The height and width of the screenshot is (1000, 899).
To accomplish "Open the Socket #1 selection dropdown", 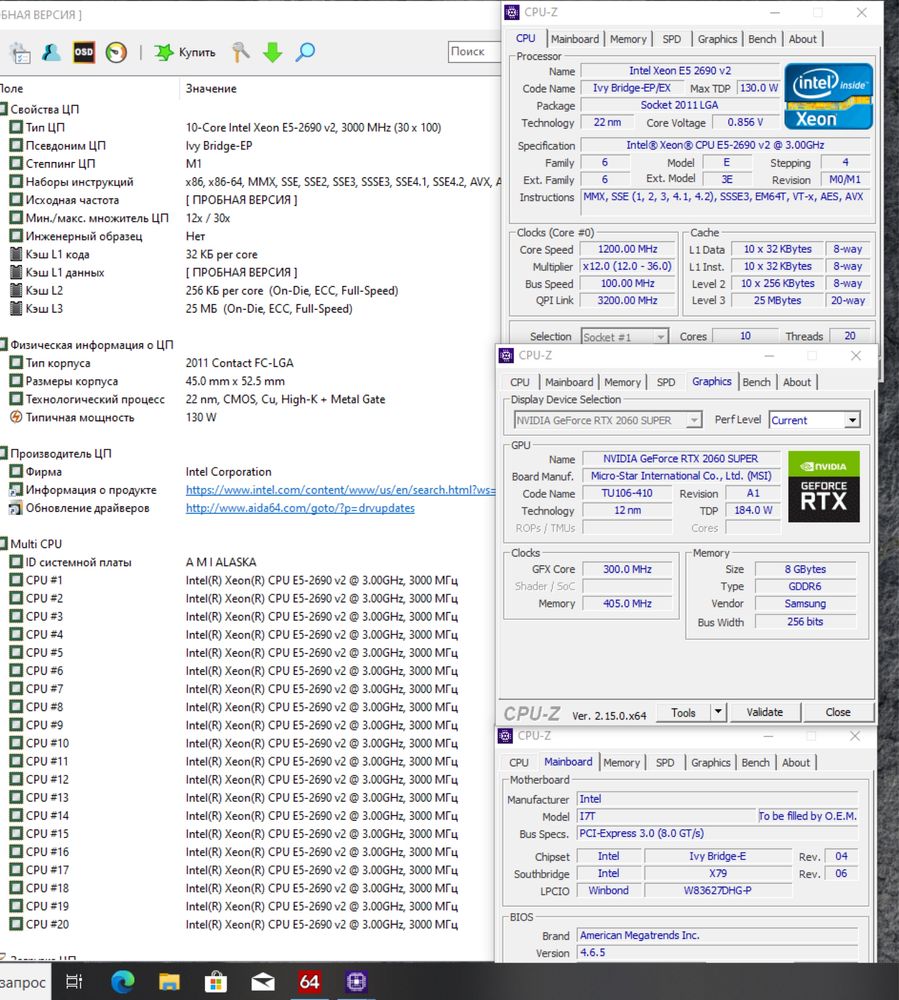I will (625, 337).
